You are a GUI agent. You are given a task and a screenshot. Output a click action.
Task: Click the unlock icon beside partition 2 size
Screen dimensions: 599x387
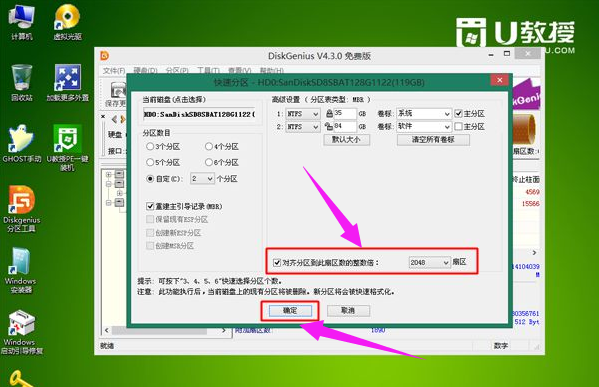[x=329, y=126]
